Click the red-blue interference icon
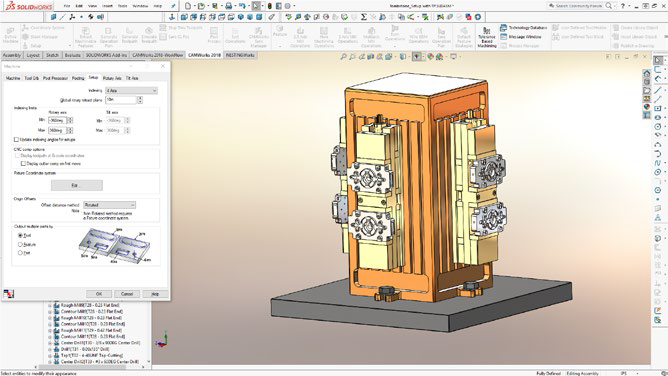This screenshot has height=376, width=668. (468, 17)
